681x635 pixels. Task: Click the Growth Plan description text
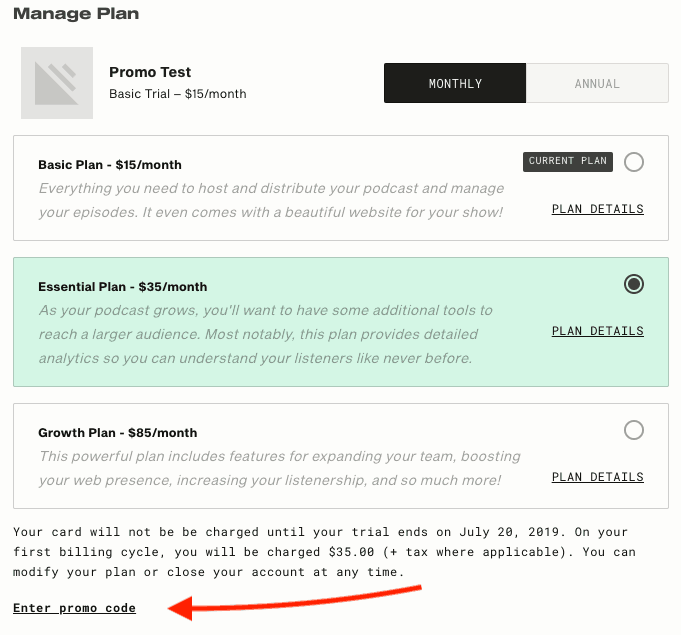tap(279, 468)
